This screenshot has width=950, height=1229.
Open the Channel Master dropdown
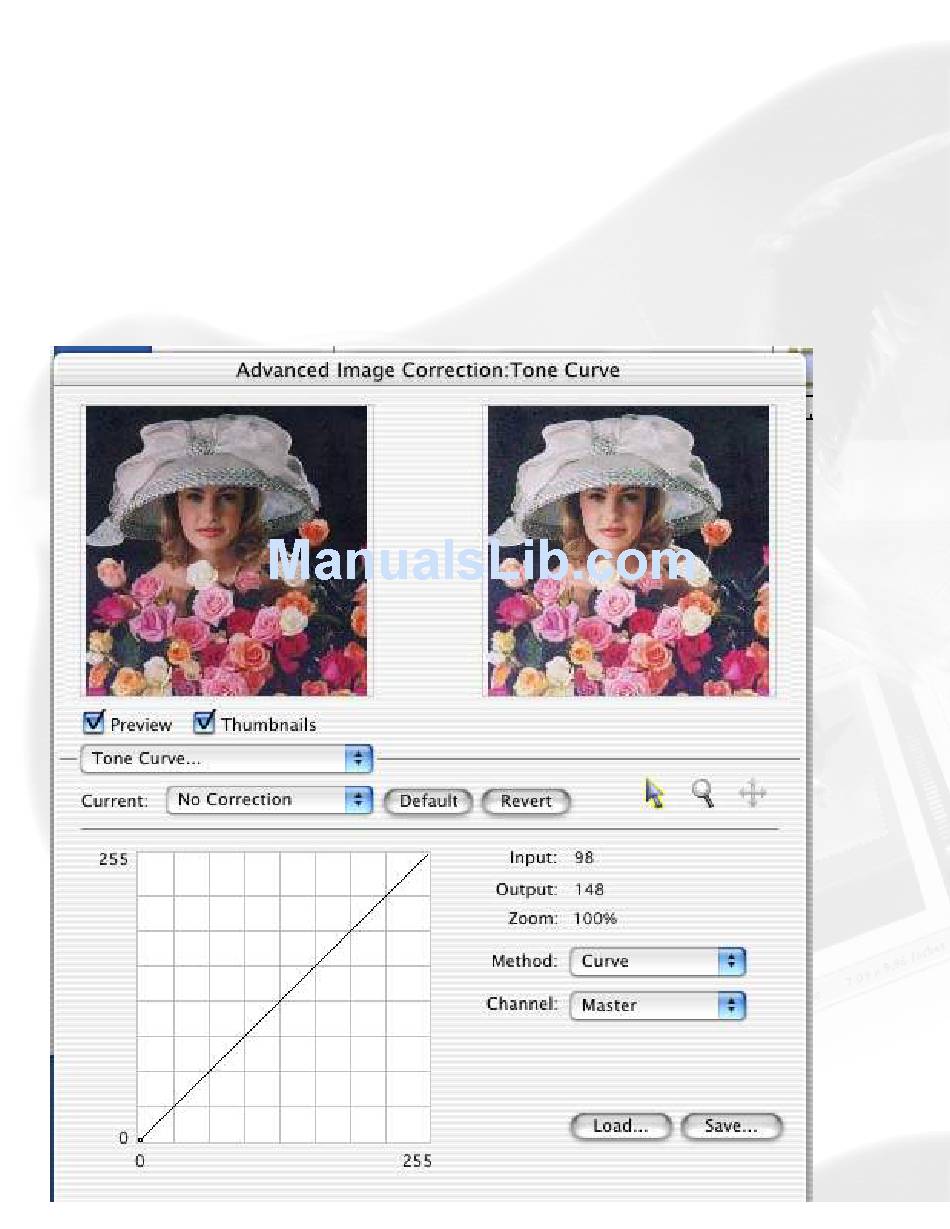(x=658, y=1006)
